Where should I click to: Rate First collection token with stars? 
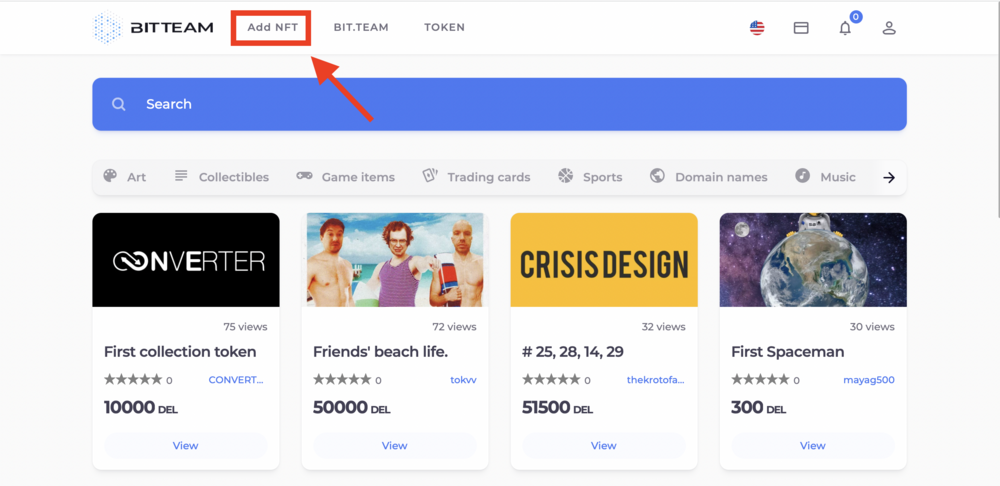click(133, 379)
